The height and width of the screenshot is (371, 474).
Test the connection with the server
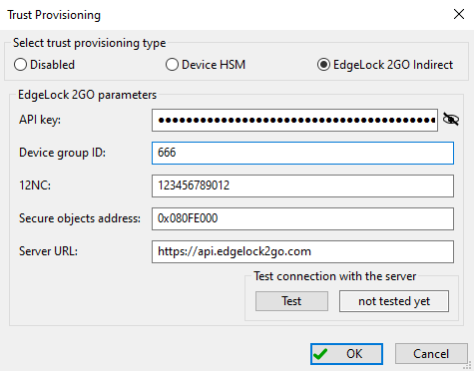click(292, 301)
